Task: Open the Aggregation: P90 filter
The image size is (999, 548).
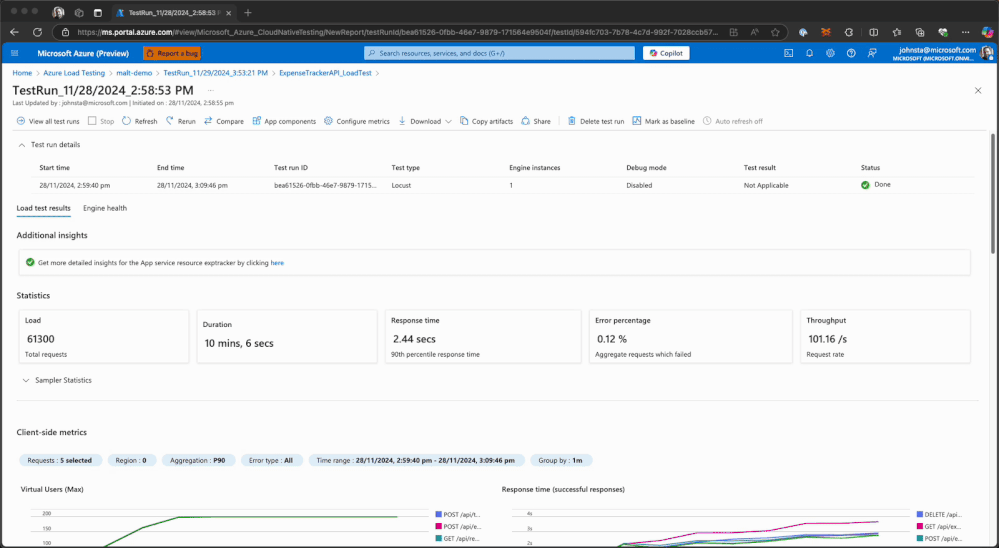Action: 198,460
